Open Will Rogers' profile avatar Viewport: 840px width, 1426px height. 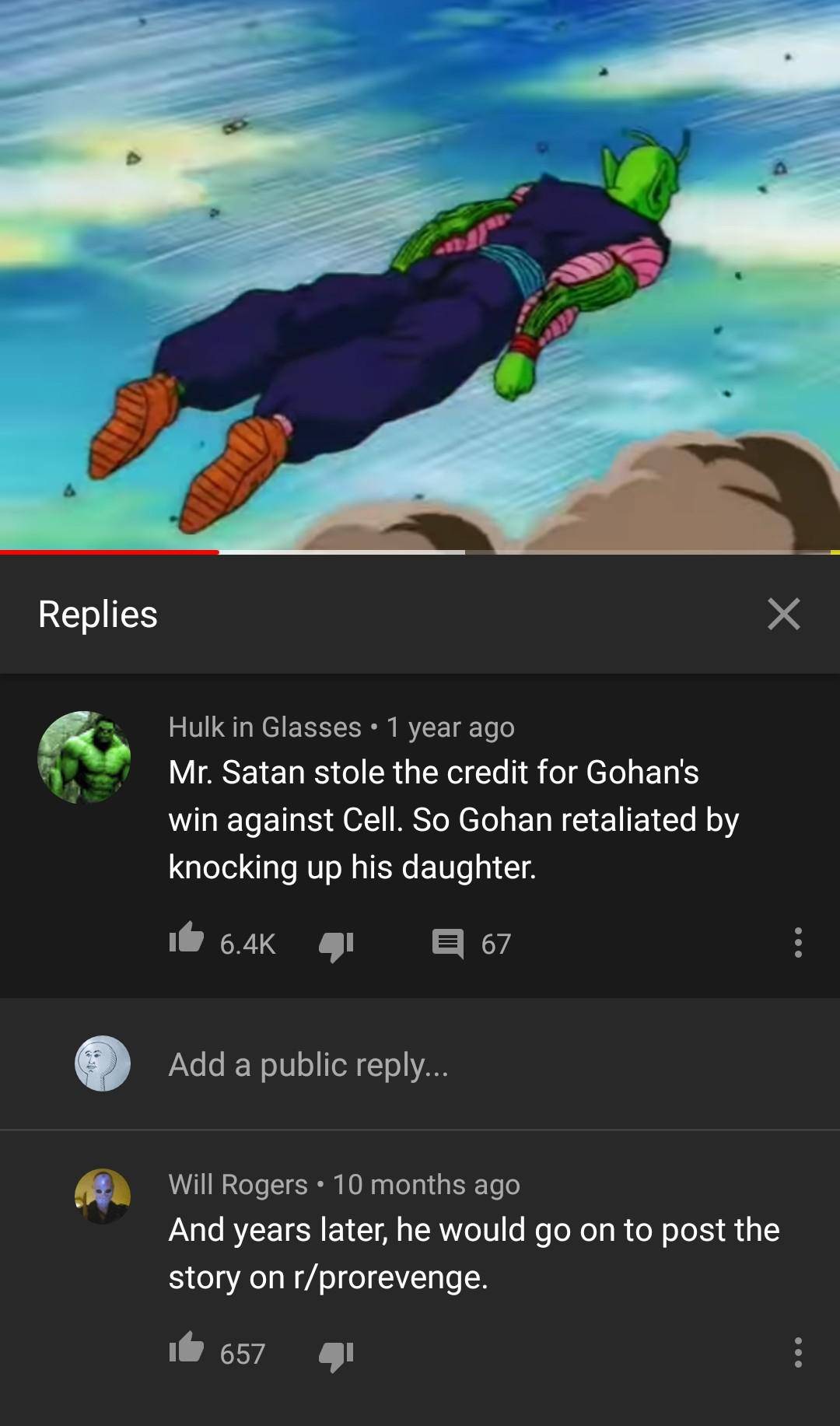pos(103,1196)
